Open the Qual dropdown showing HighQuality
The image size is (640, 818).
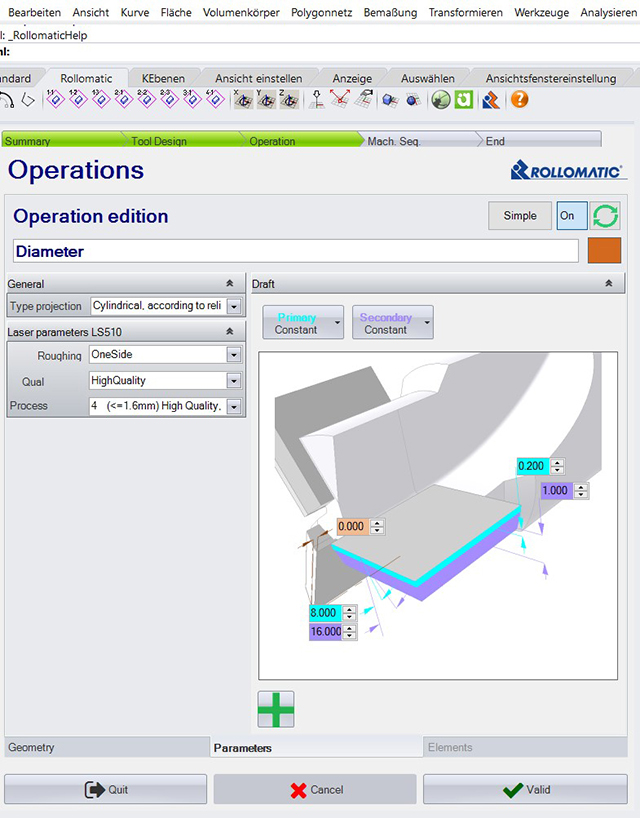pyautogui.click(x=234, y=381)
